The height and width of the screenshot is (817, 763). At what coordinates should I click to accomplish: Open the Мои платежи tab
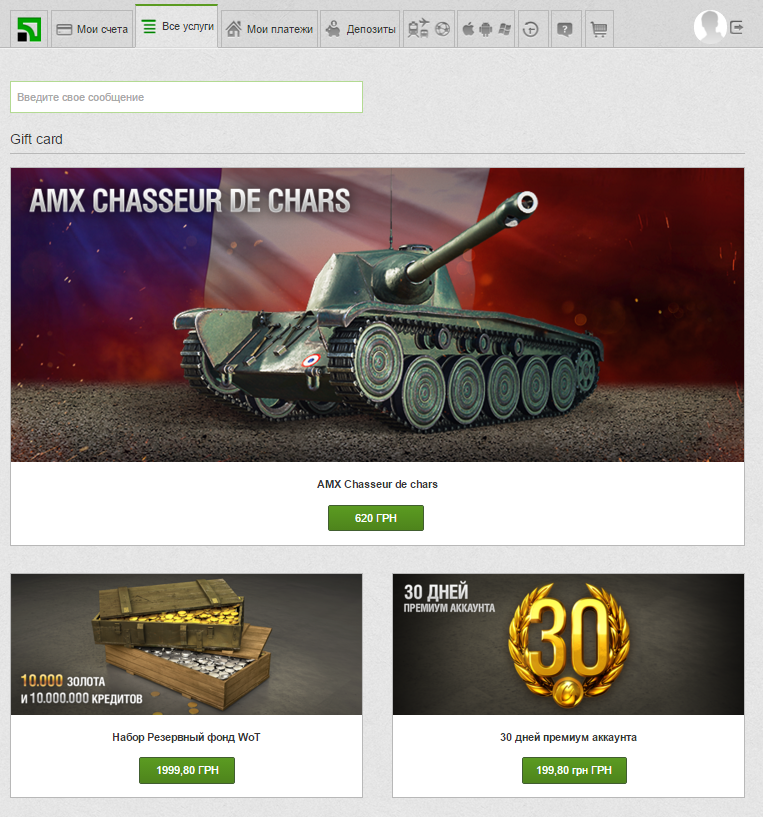tap(269, 29)
